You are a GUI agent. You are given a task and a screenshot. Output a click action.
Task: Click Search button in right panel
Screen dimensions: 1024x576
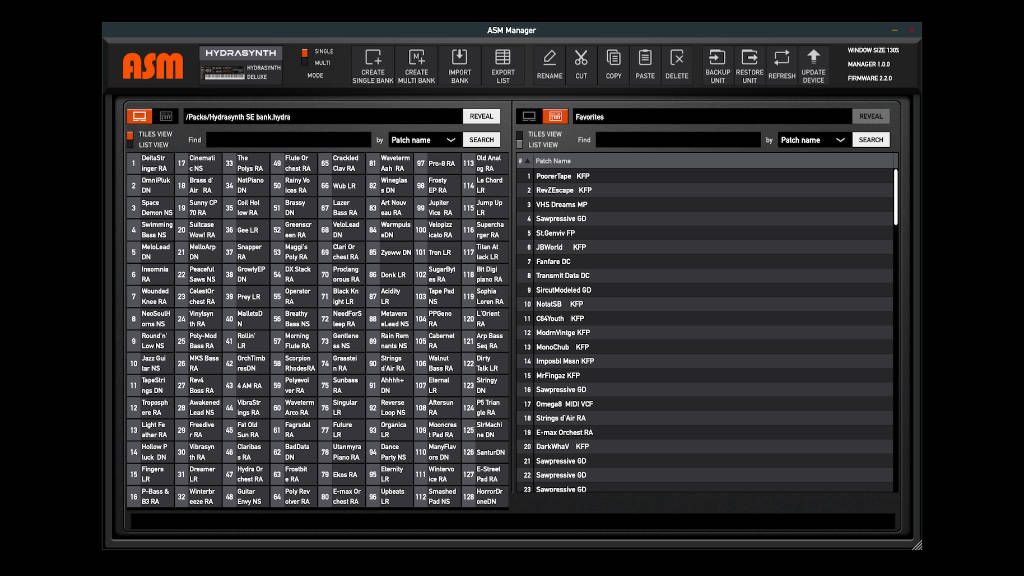coord(871,140)
